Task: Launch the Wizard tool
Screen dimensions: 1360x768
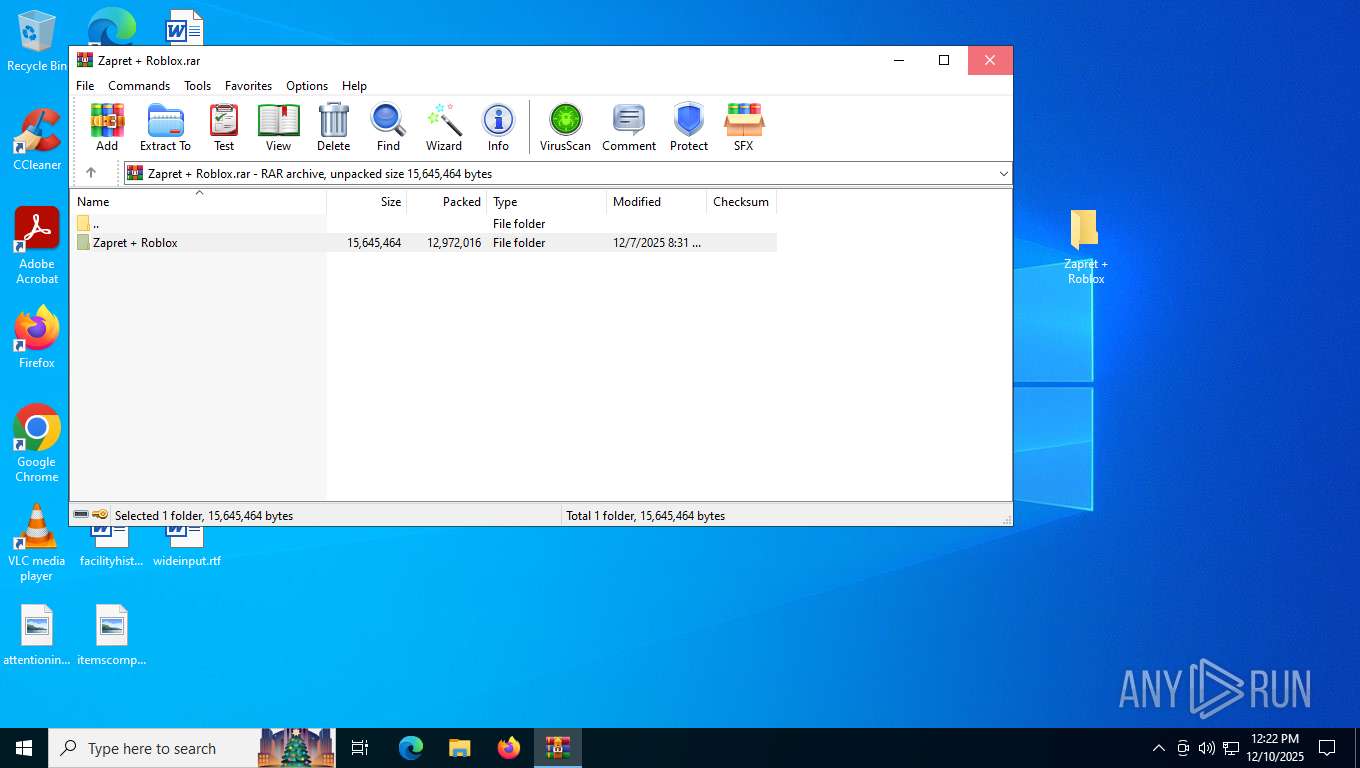Action: 444,127
